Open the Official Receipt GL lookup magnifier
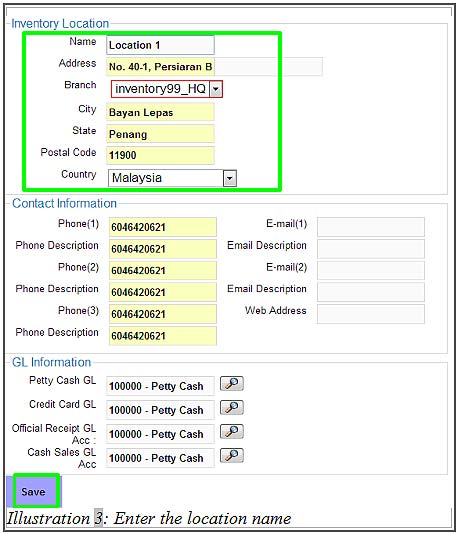 click(232, 431)
